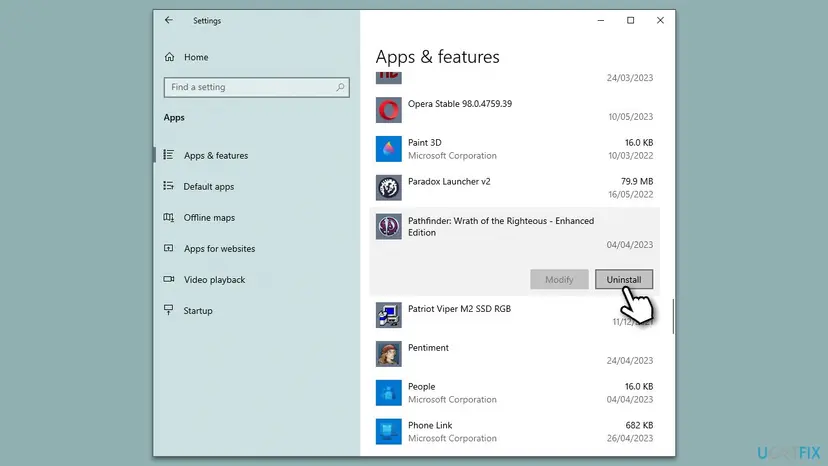
Task: Select the Pentiment entry name
Action: [x=428, y=348]
